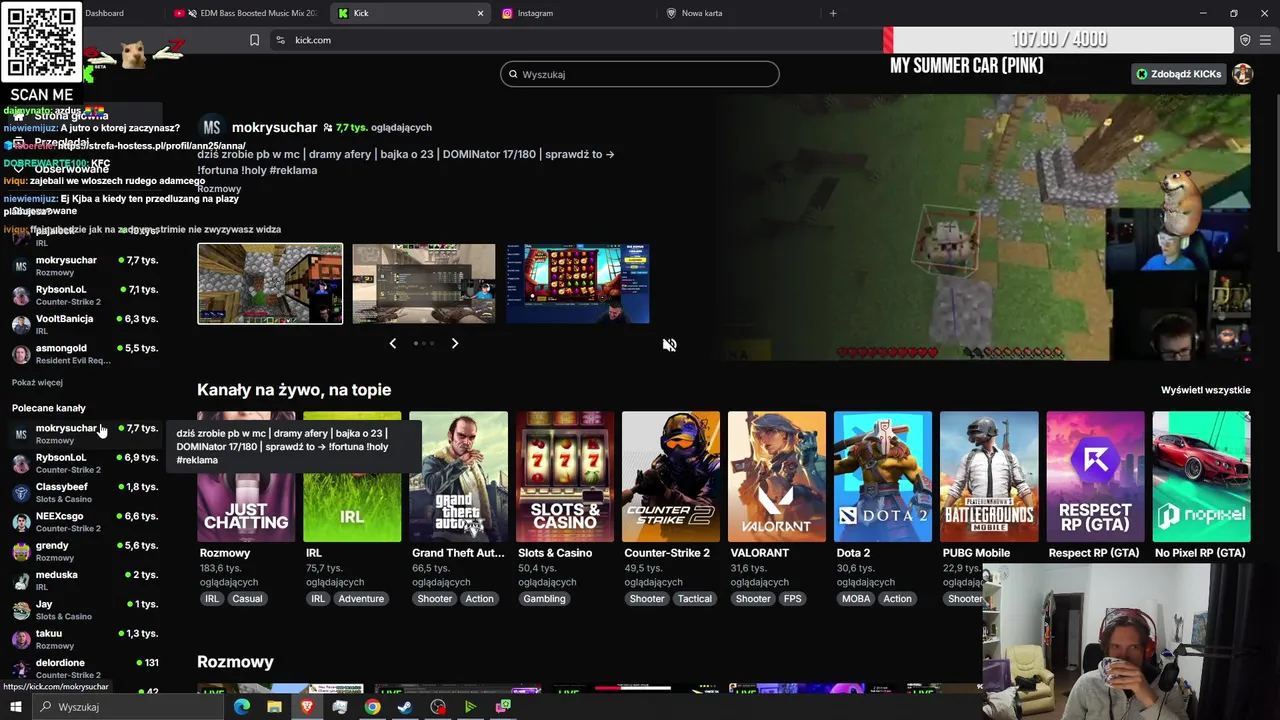Viewport: 1280px width, 720px height.
Task: Click Casual tag under Rozmowy
Action: (x=247, y=599)
